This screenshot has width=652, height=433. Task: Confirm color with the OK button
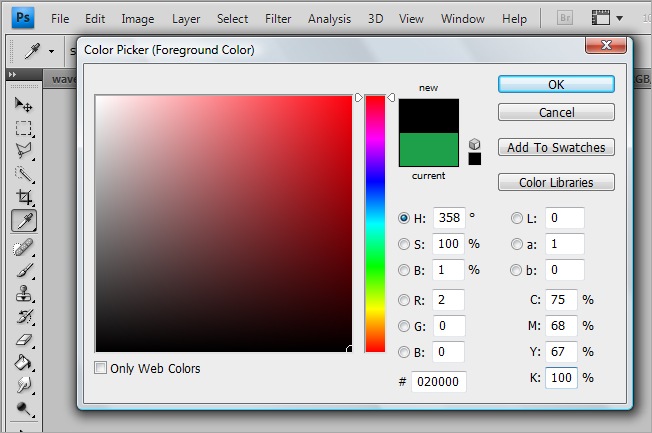point(556,84)
